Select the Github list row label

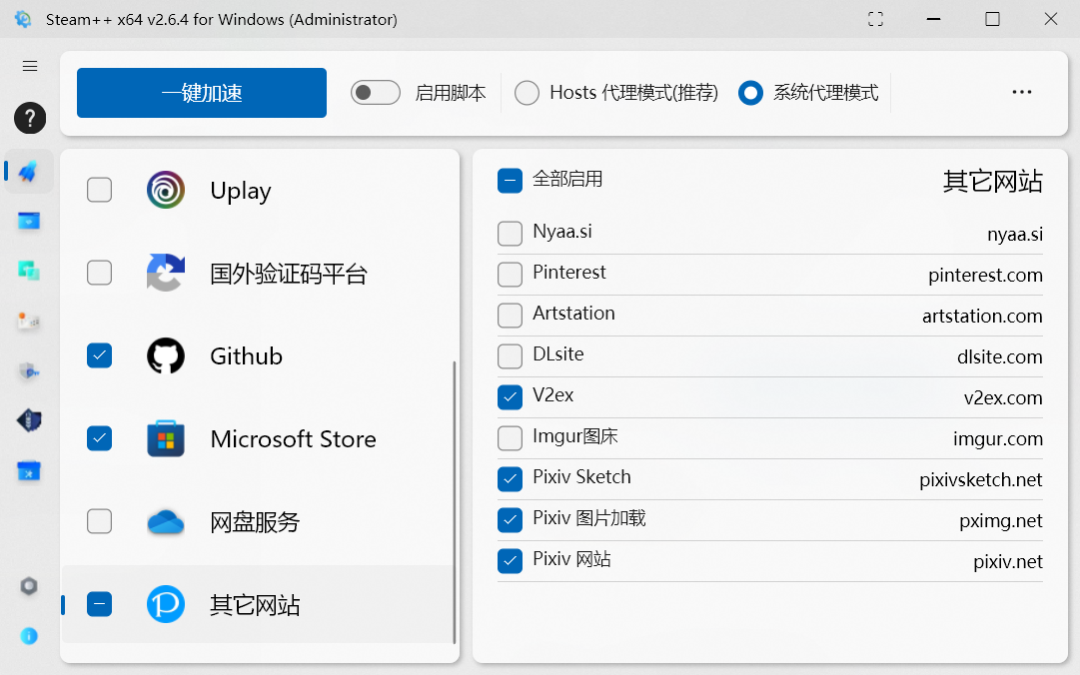(x=246, y=356)
